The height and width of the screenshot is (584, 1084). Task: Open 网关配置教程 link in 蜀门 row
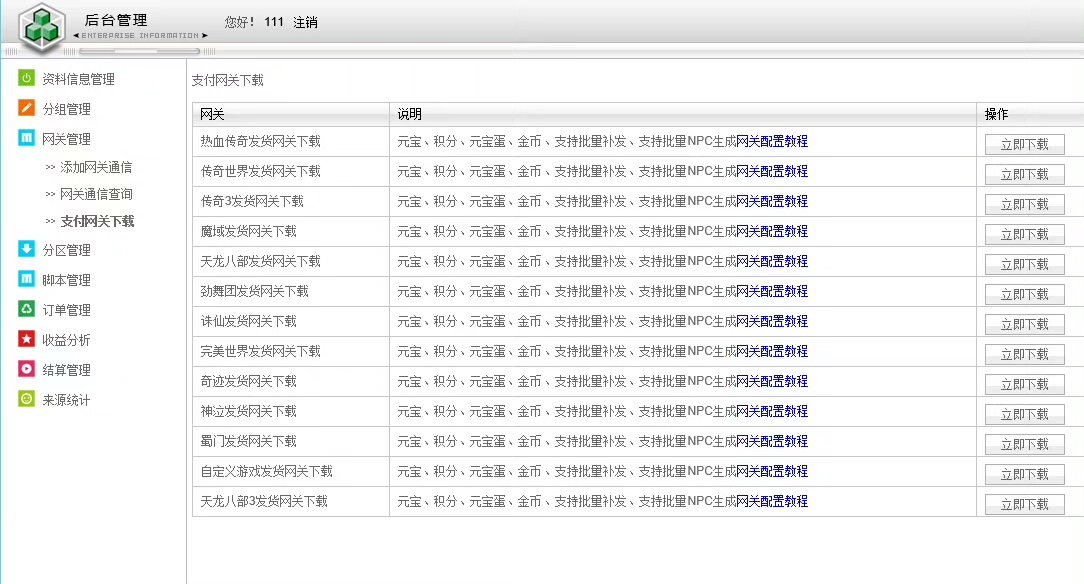click(x=772, y=442)
